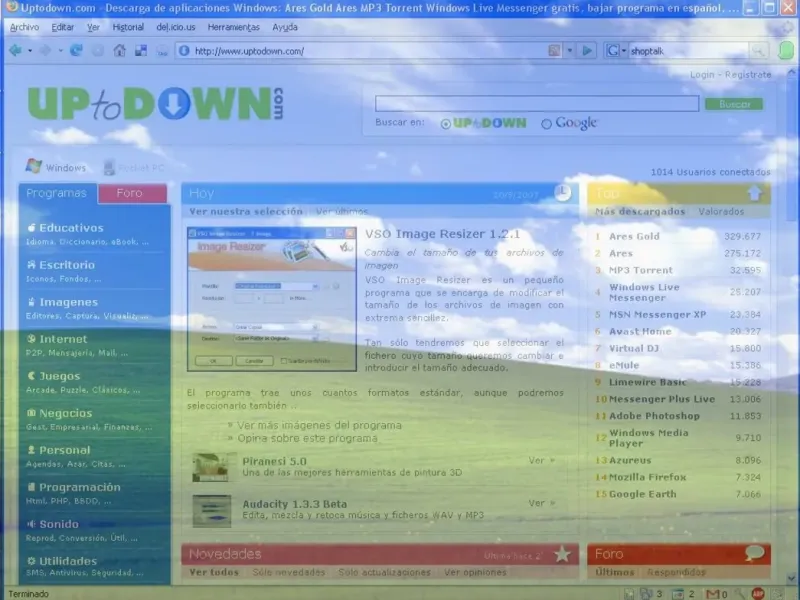Click the page vertical scrollbar
This screenshot has height=600, width=800.
click(x=791, y=326)
